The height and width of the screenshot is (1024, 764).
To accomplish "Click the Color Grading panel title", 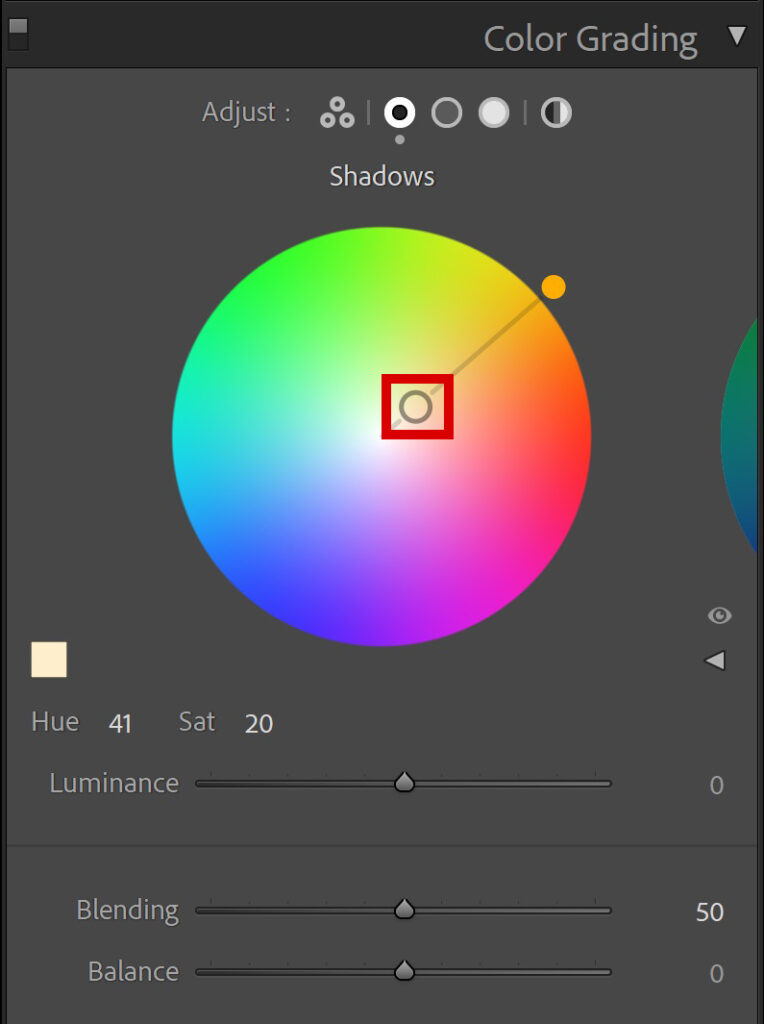I will point(590,39).
